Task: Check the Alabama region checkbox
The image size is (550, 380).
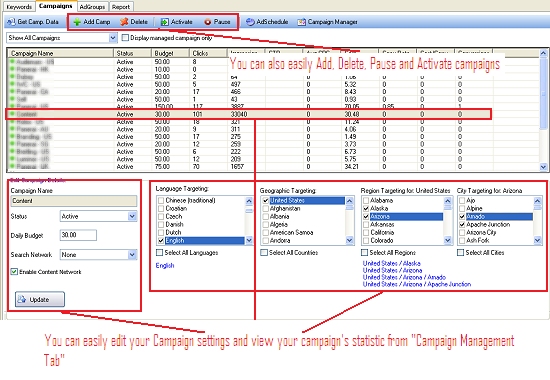Action: point(366,200)
